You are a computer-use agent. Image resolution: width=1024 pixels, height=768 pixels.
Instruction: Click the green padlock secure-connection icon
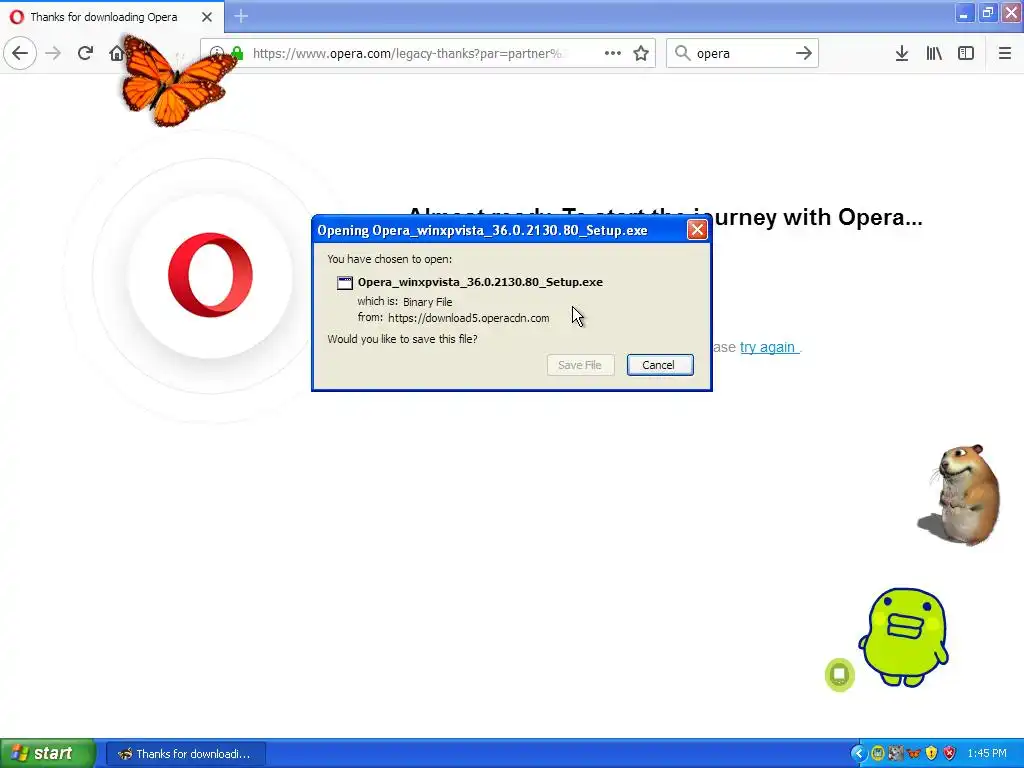[237, 53]
